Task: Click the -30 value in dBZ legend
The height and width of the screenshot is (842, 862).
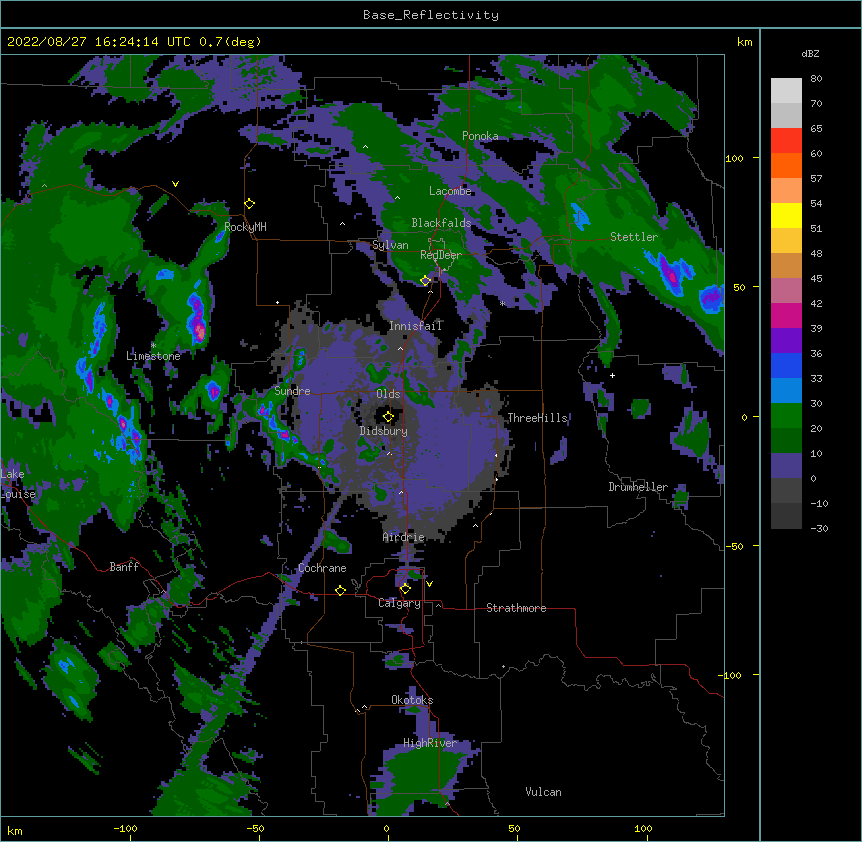Action: point(819,528)
